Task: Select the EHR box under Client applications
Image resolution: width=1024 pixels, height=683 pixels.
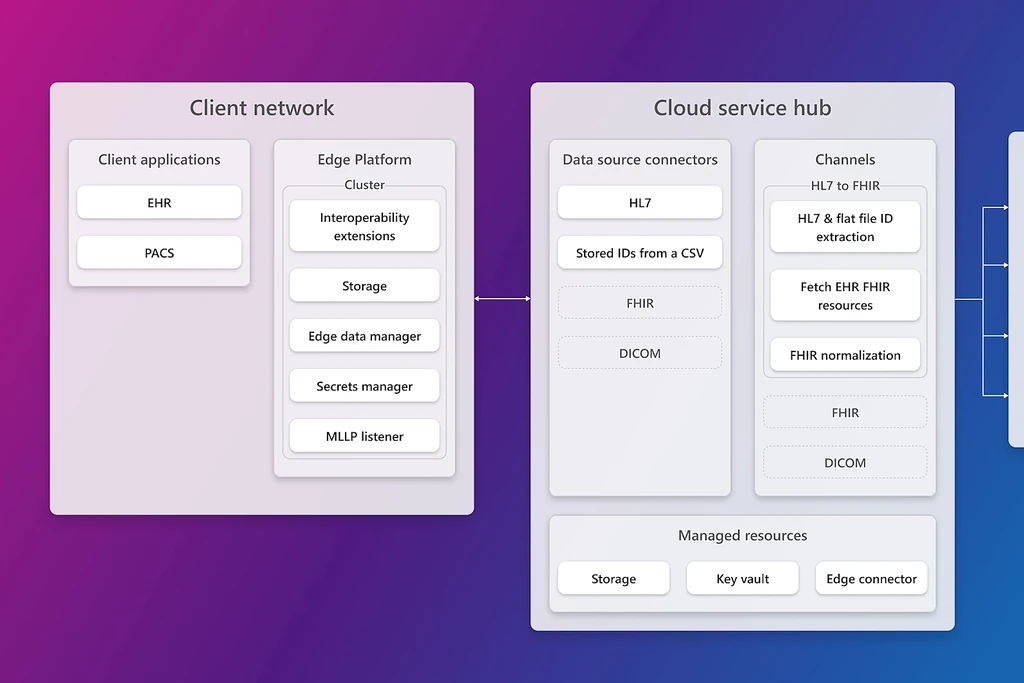Action: [159, 202]
